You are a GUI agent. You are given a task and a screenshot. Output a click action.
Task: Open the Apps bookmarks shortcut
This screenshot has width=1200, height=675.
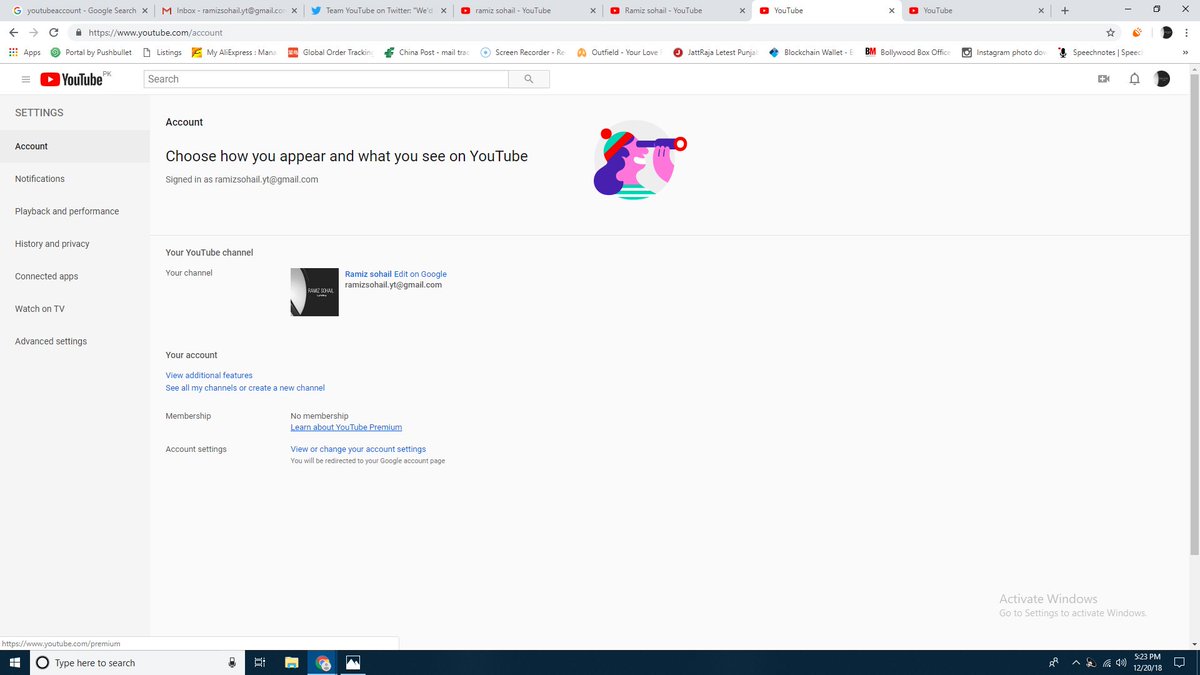pyautogui.click(x=25, y=52)
